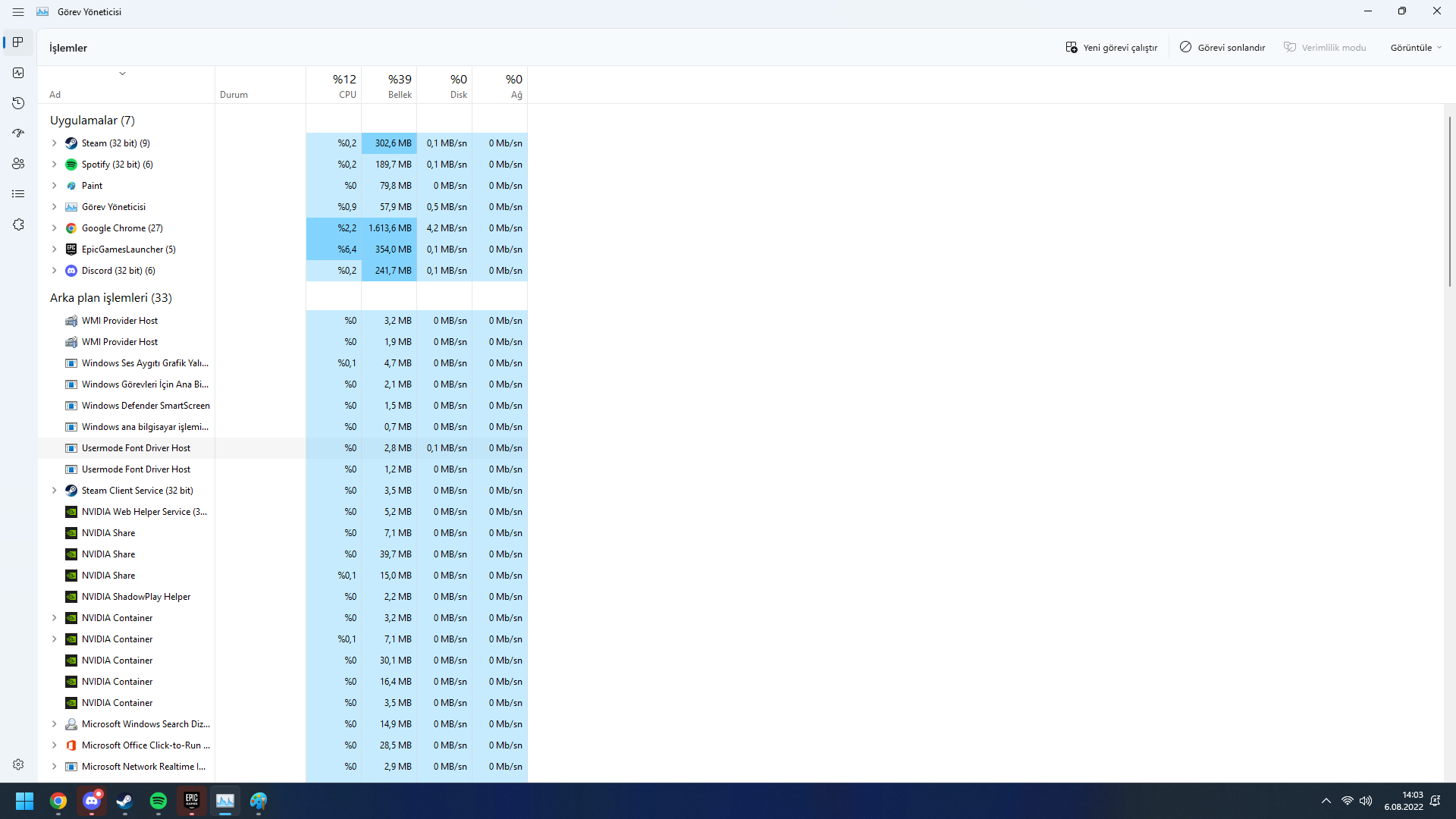Open the Details list sidebar icon
Viewport: 1456px width, 819px height.
(18, 194)
